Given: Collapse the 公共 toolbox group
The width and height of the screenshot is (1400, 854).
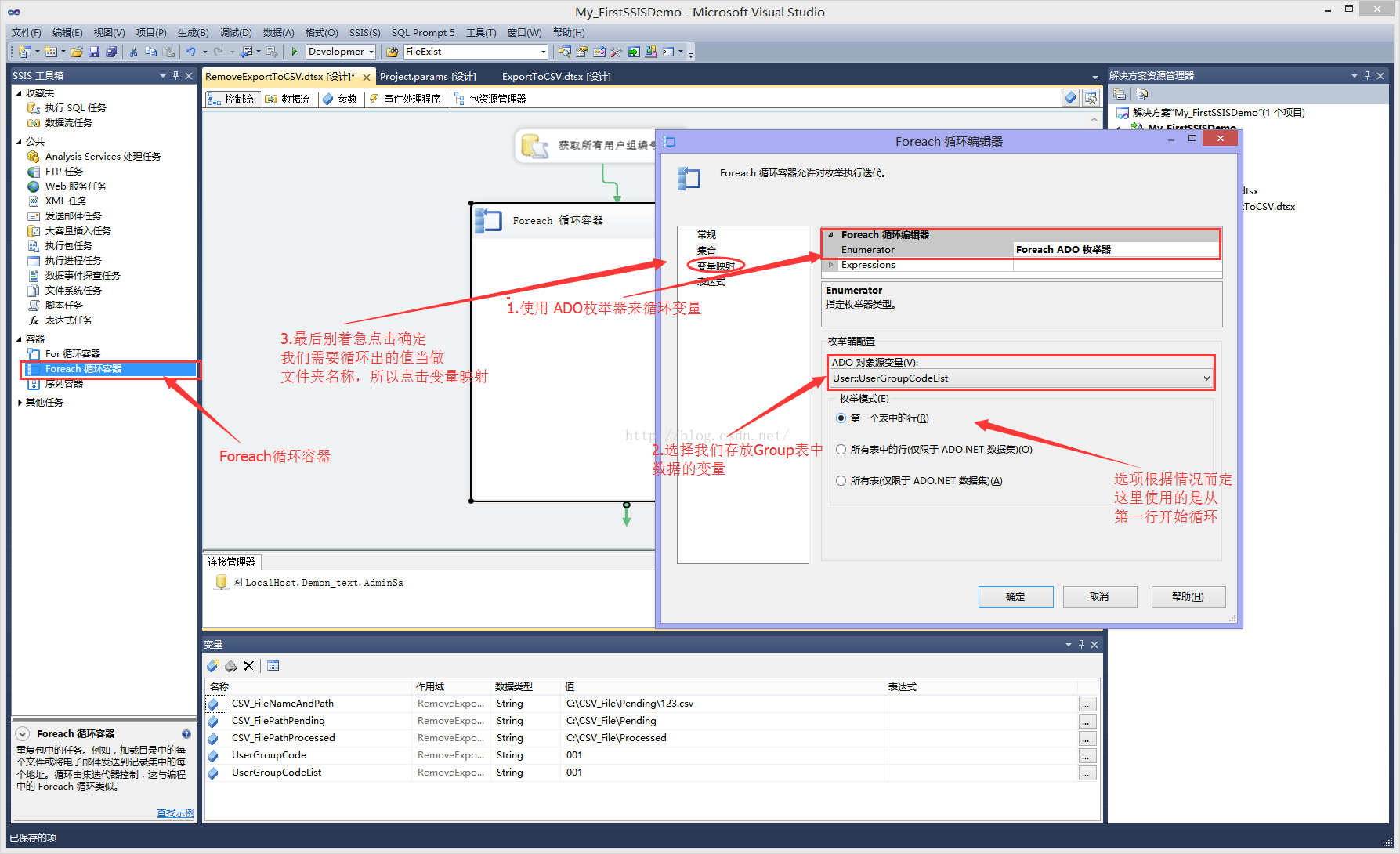Looking at the screenshot, I should coord(19,142).
